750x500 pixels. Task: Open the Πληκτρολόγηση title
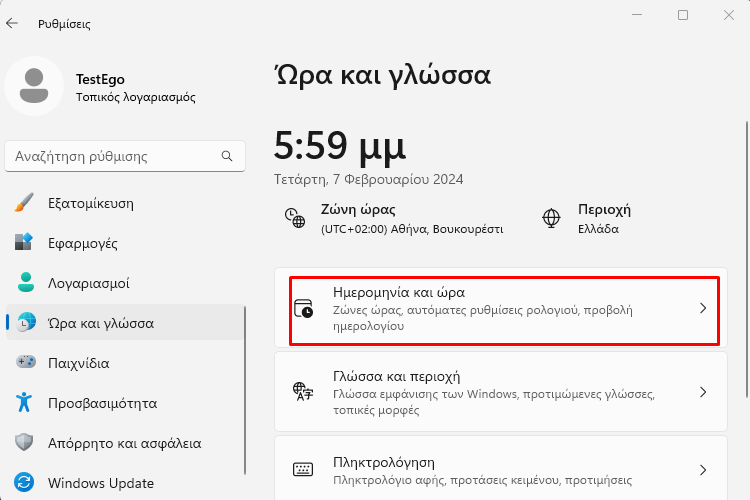[384, 463]
